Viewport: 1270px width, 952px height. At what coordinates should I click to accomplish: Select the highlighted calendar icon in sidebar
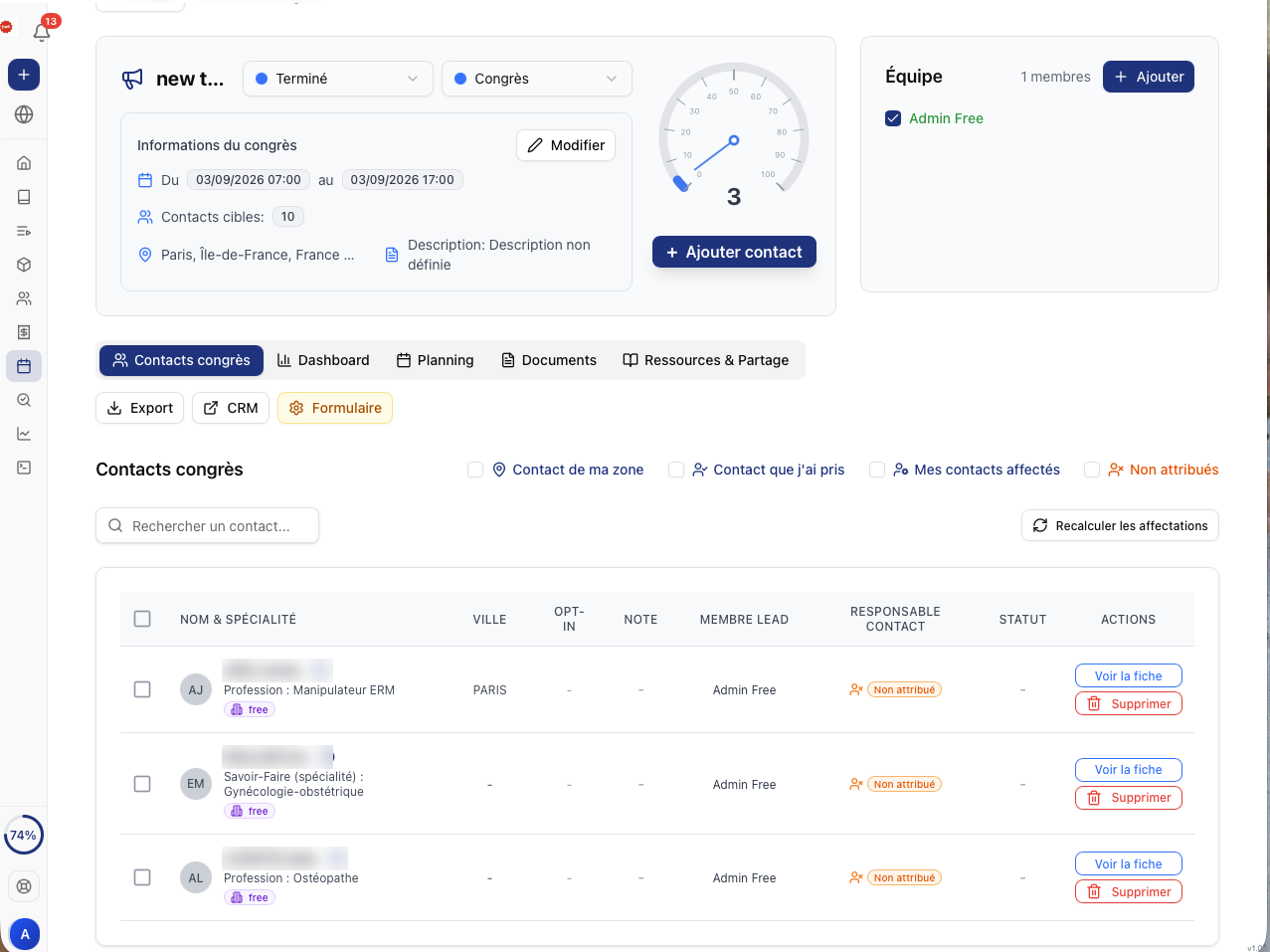click(x=24, y=366)
